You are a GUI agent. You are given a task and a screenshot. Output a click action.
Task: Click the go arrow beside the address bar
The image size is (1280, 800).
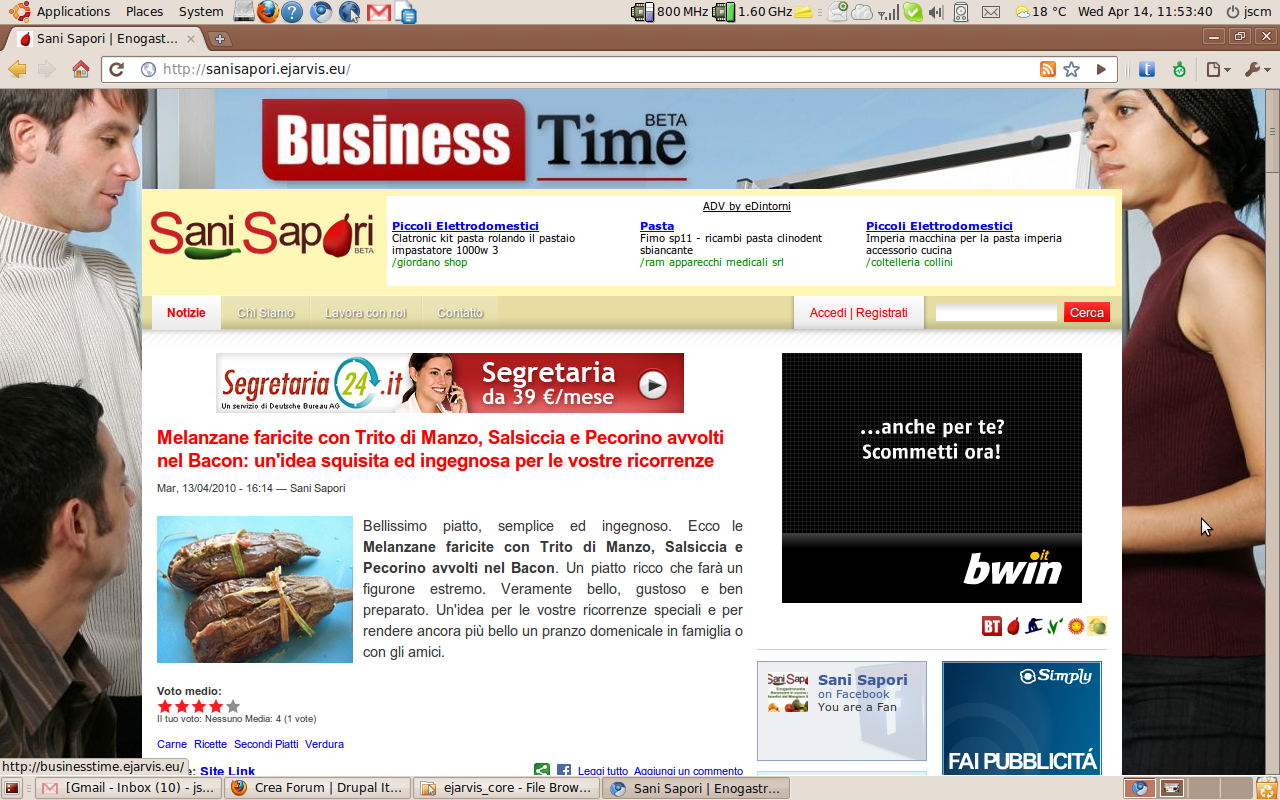pos(1101,69)
